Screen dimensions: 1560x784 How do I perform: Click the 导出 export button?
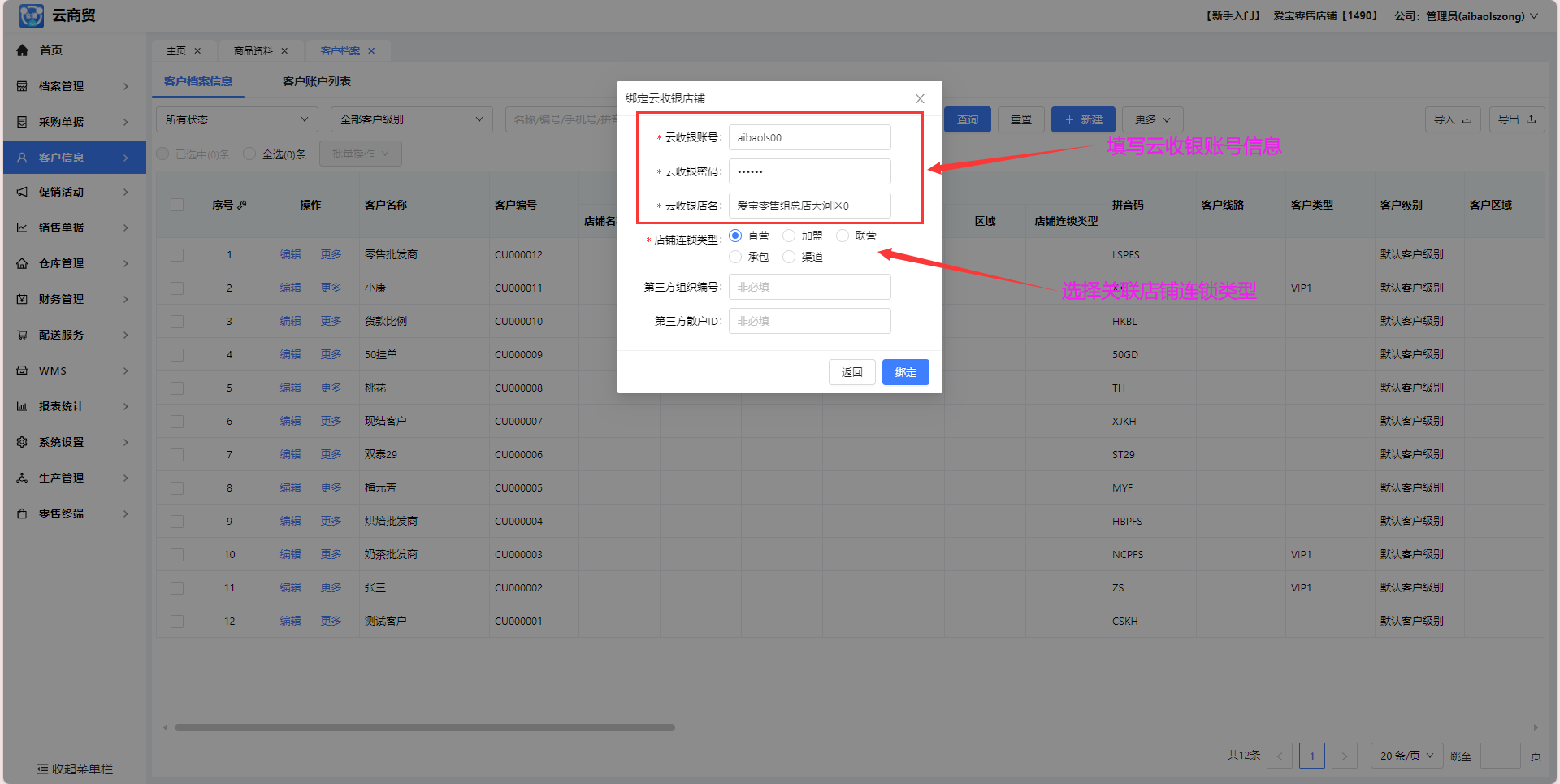point(1517,119)
